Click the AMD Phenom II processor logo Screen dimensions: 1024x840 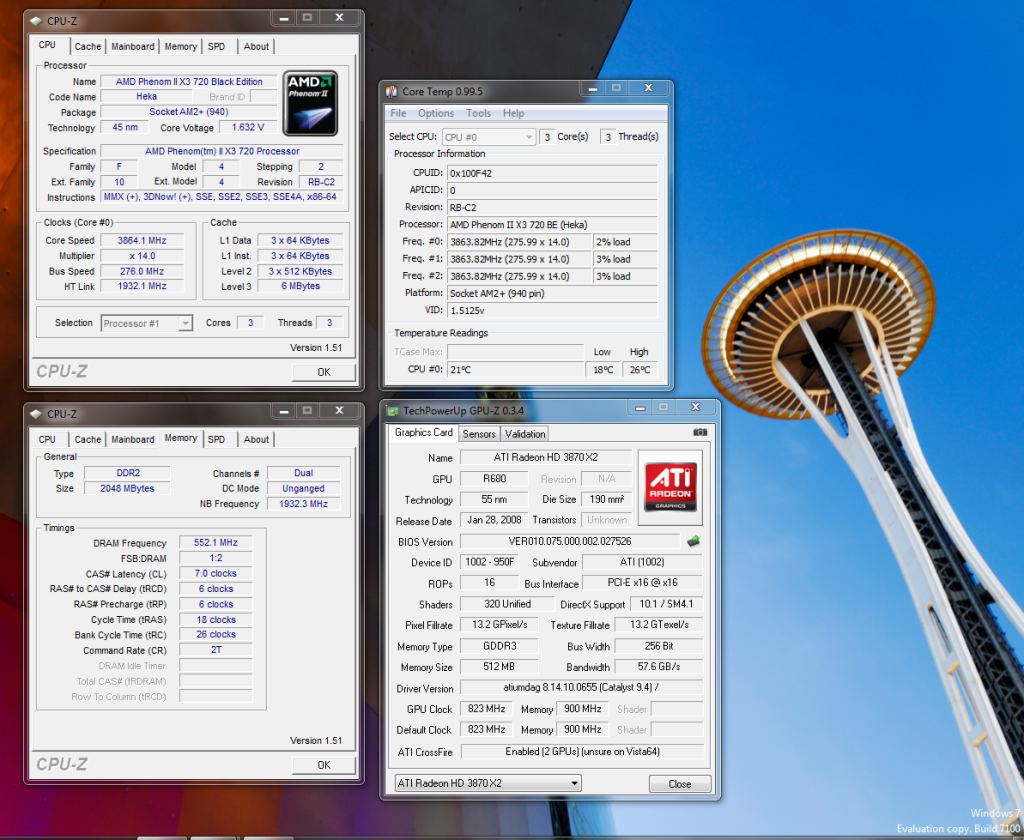click(310, 103)
